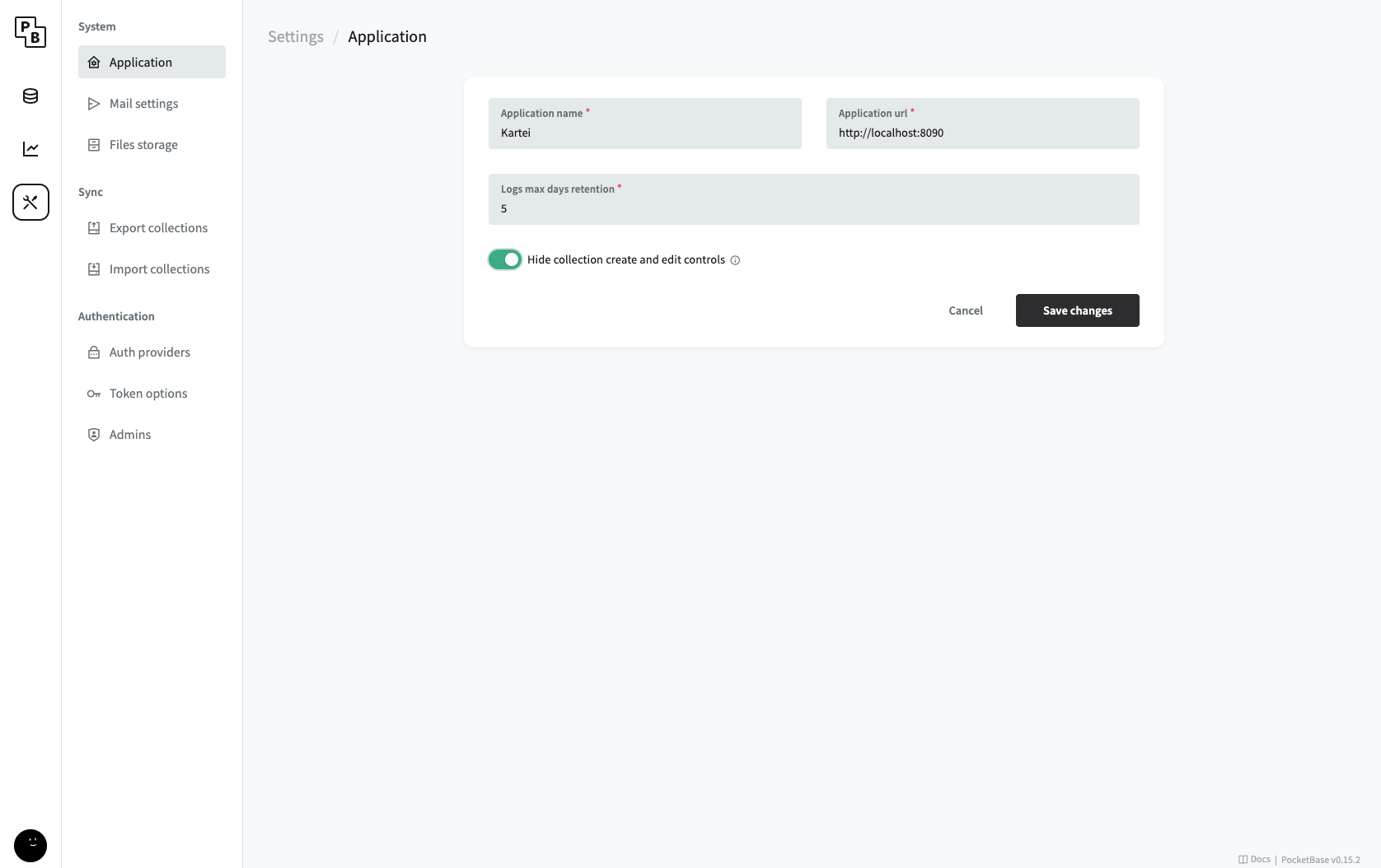Viewport: 1381px width, 868px height.
Task: Click the Application home icon in sidebar
Action: point(94,63)
